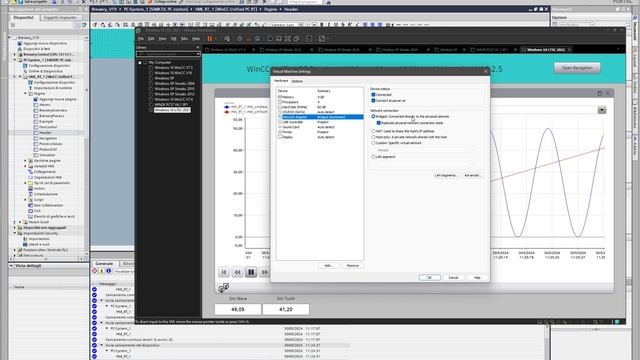Image resolution: width=640 pixels, height=360 pixels.
Task: Select the Bridged network connection radio button
Action: [373, 117]
